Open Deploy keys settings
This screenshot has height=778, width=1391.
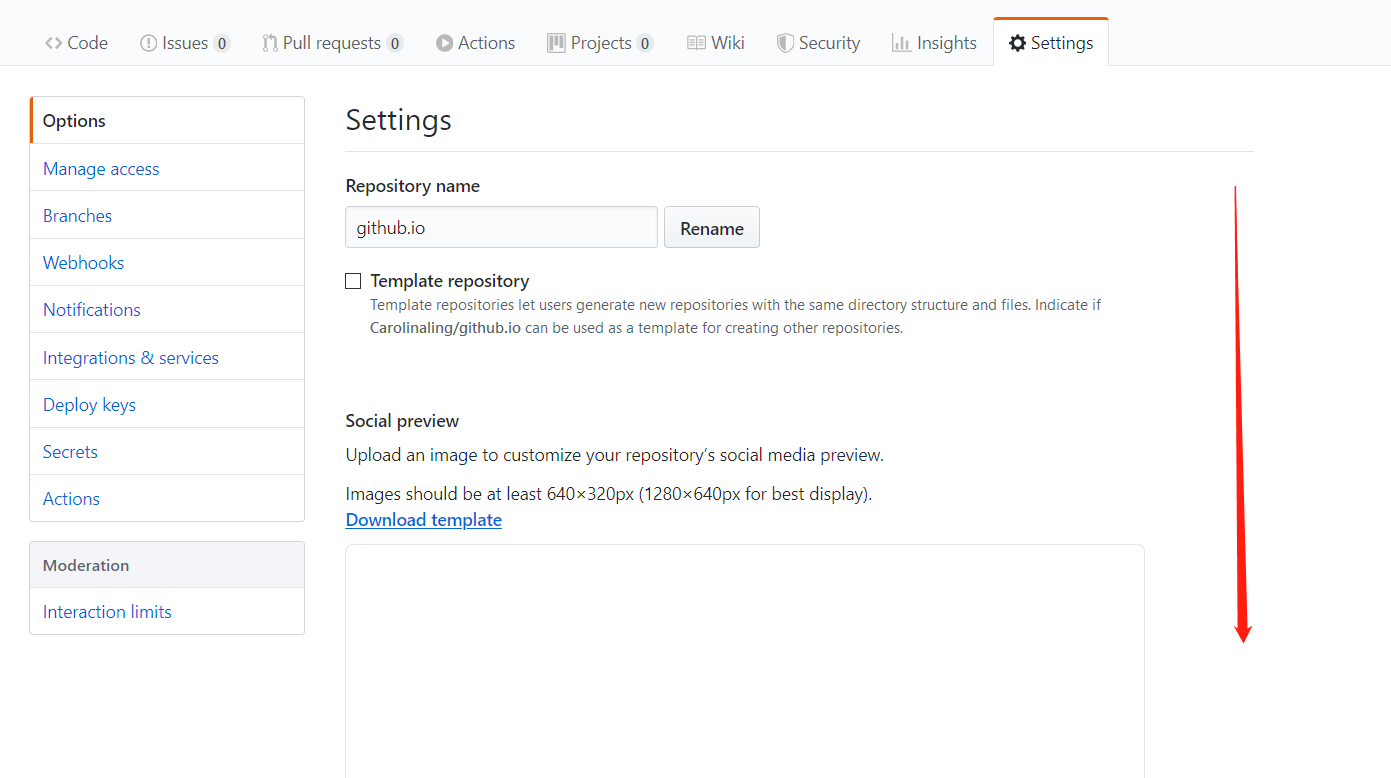coord(167,404)
